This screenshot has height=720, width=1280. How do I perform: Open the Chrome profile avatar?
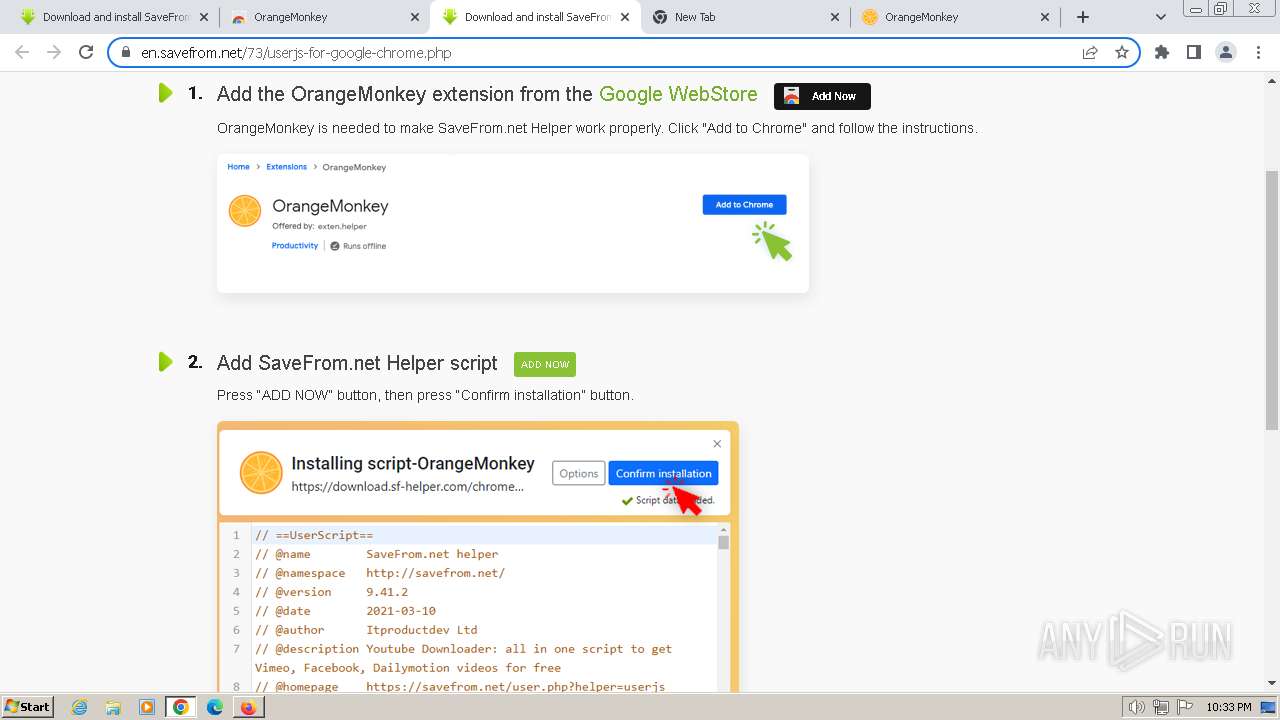coord(1226,53)
